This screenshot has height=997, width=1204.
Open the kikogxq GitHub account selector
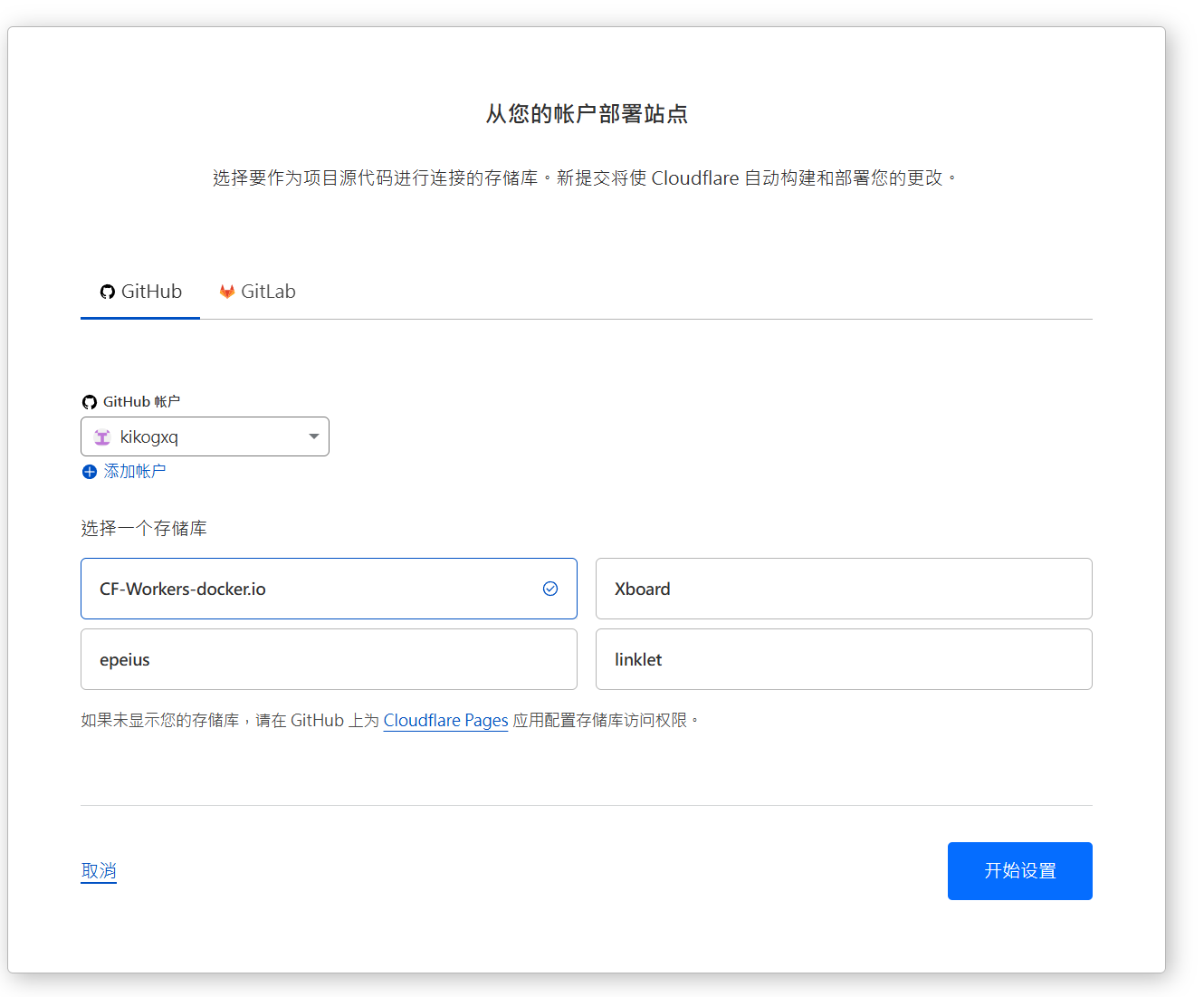point(205,436)
